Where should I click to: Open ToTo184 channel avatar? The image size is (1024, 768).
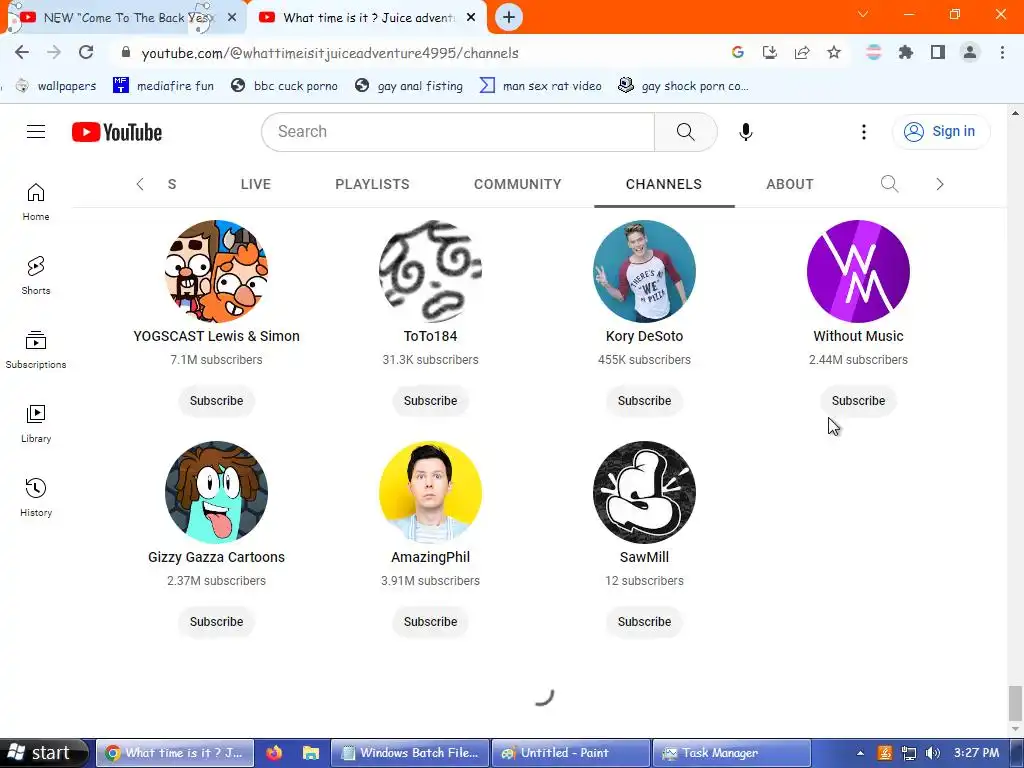430,271
